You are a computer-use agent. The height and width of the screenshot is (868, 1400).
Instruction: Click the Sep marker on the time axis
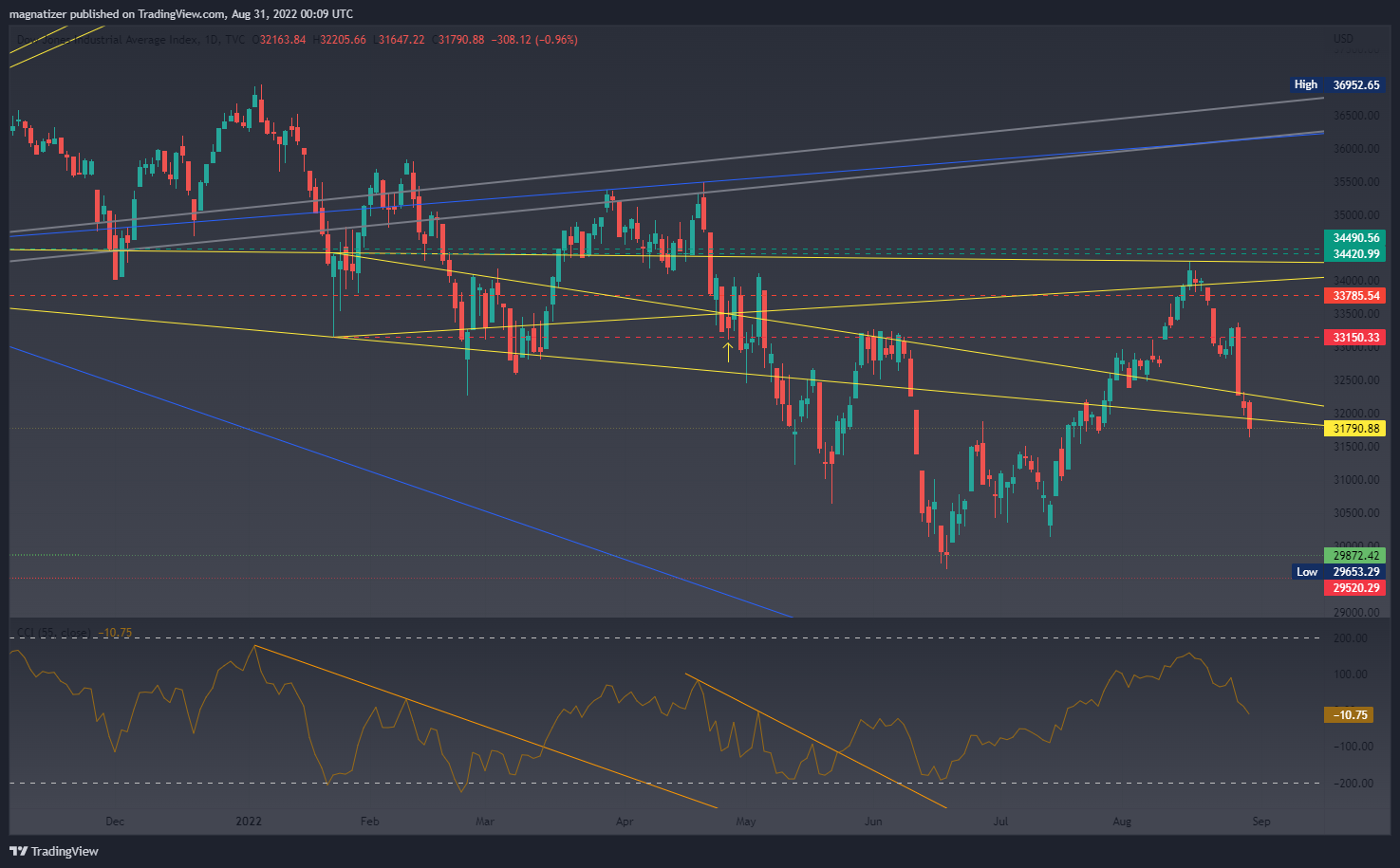[x=1260, y=822]
